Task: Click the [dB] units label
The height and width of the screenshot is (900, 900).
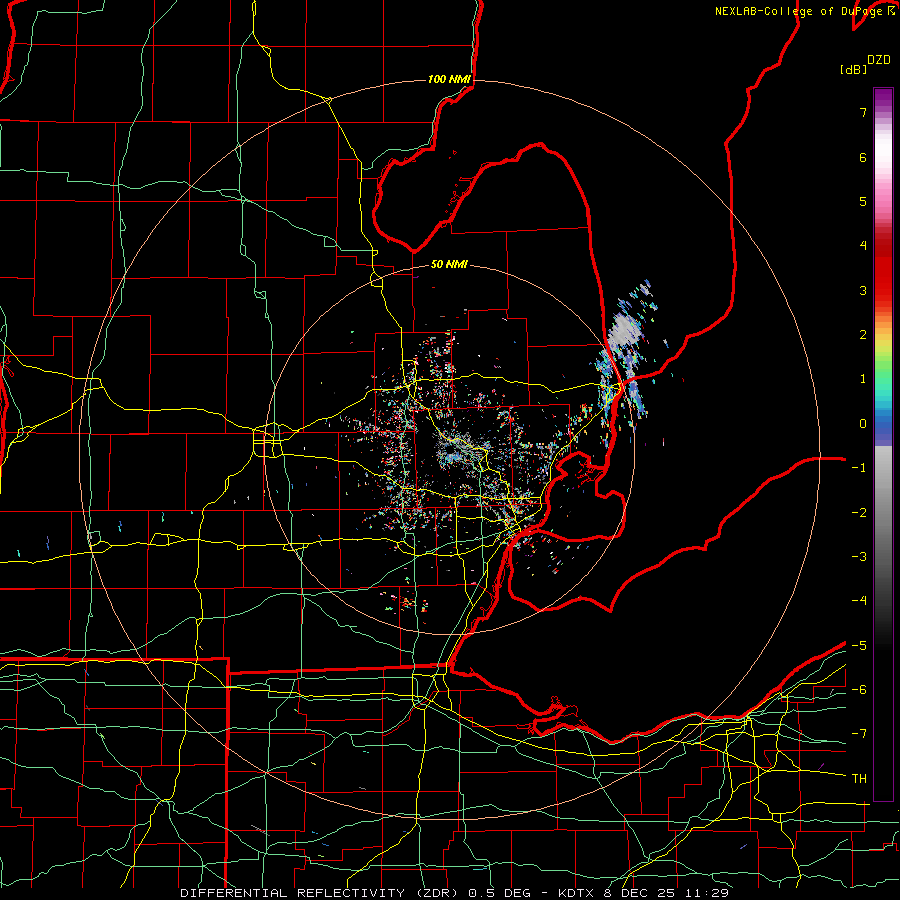Action: 853,69
